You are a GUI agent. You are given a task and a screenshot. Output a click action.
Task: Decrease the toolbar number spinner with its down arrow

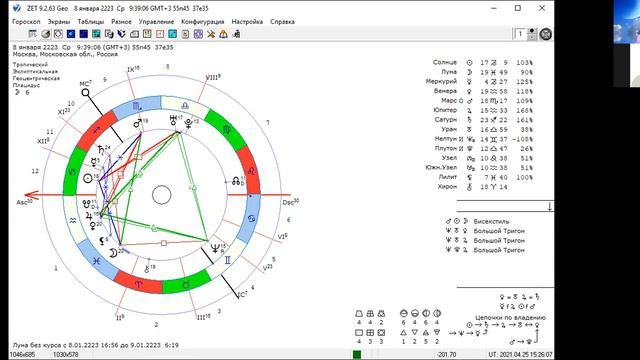pos(531,37)
